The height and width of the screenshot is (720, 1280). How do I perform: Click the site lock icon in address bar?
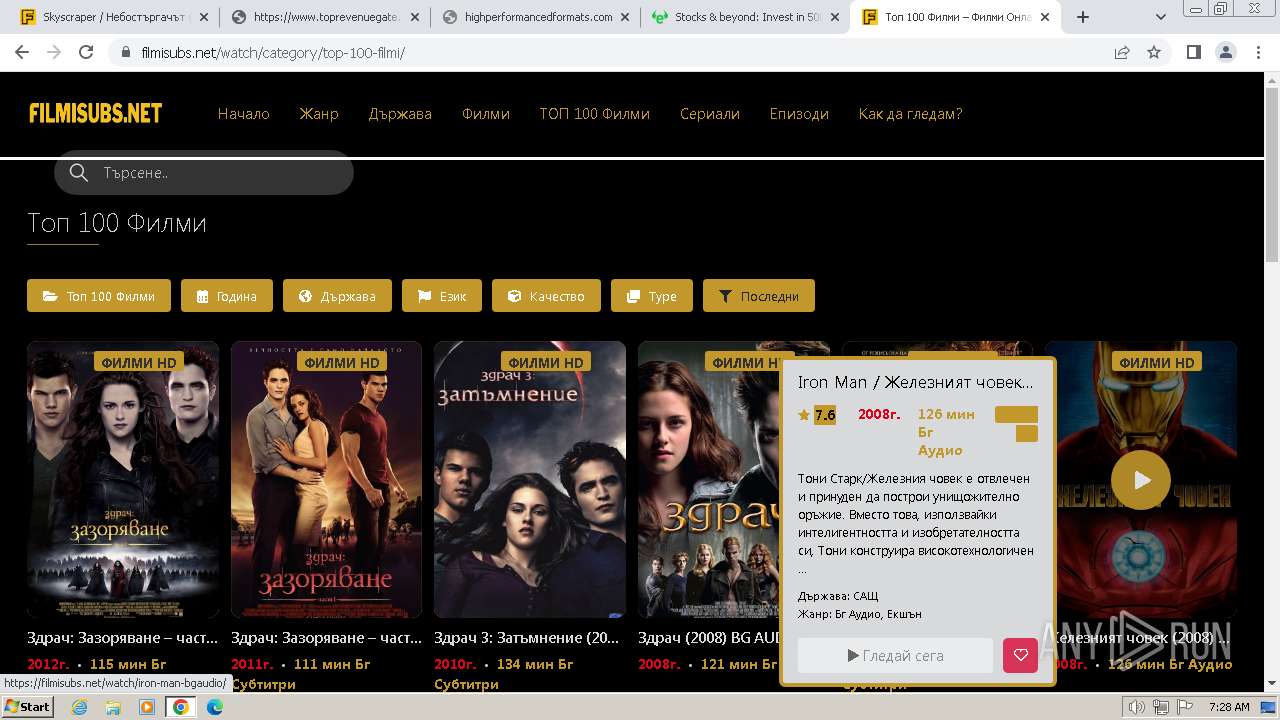pyautogui.click(x=126, y=53)
